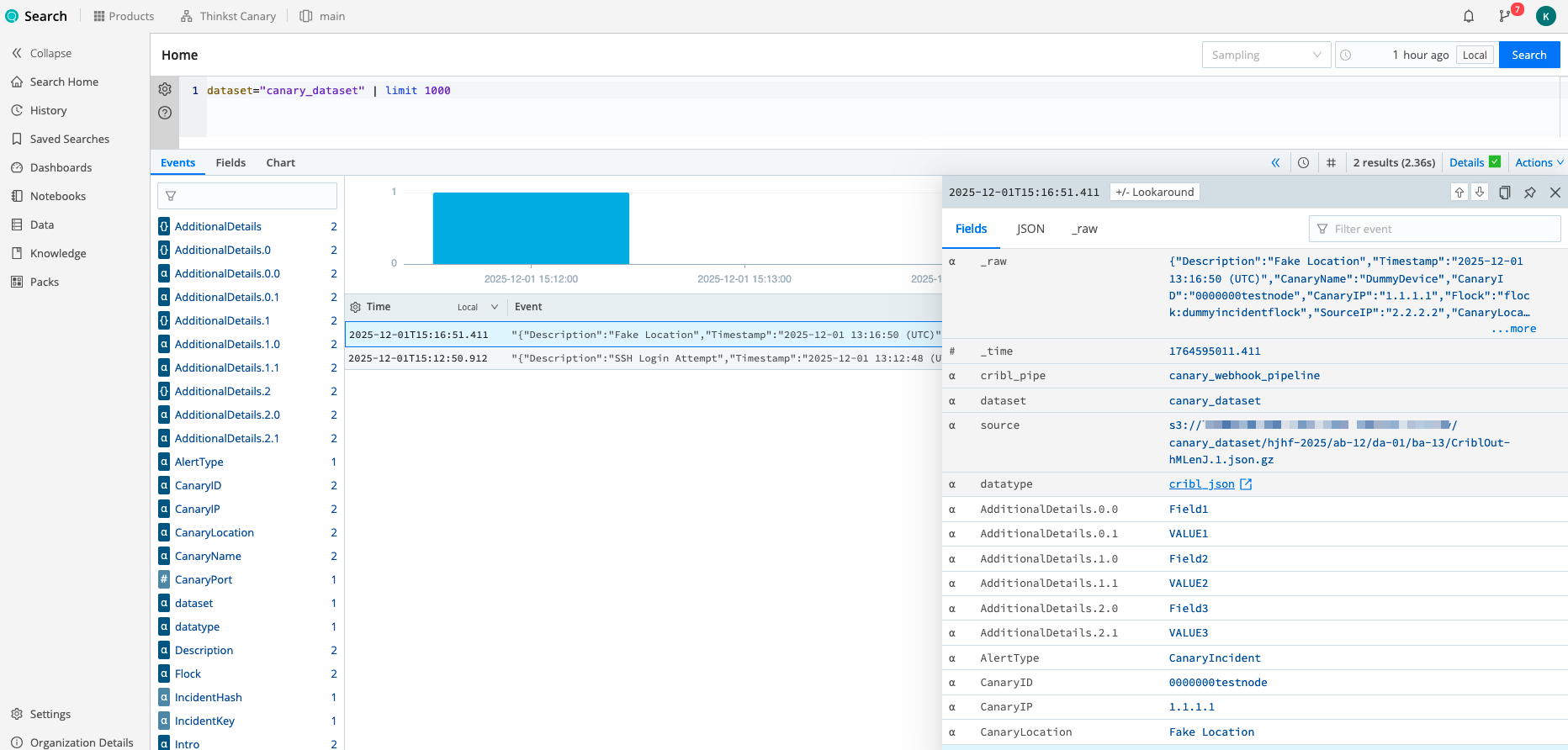Click the query editor settings gear
This screenshot has height=750, width=1568.
(x=165, y=89)
